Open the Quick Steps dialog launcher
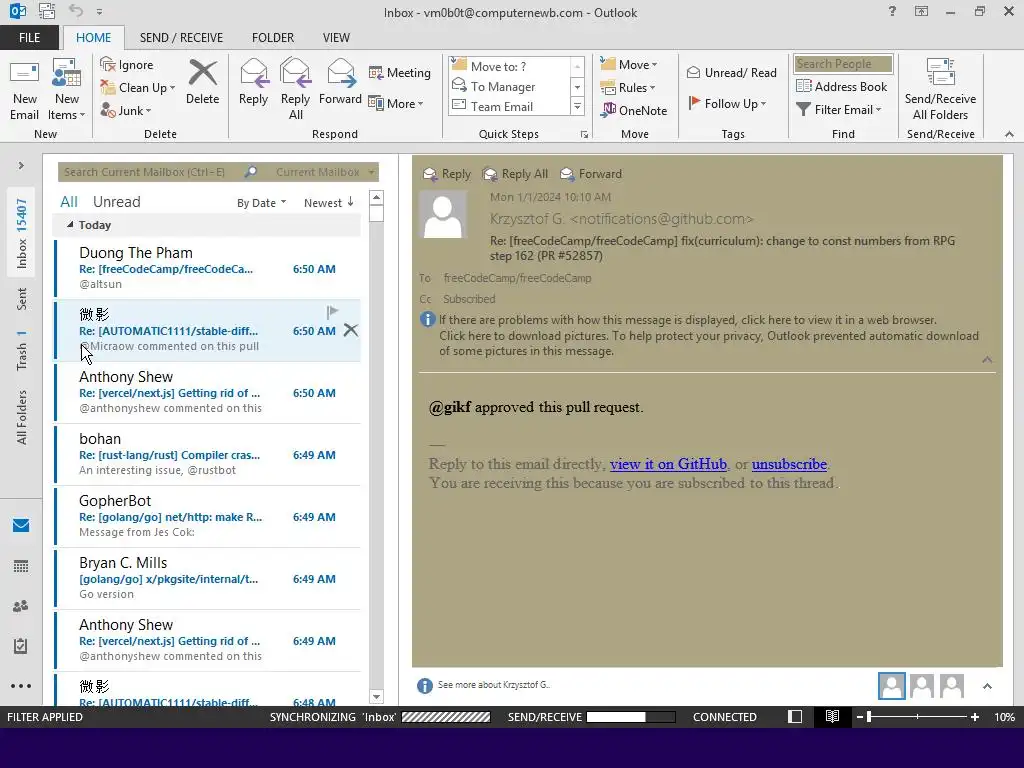Screen dimensions: 1024x768 pyautogui.click(x=584, y=135)
